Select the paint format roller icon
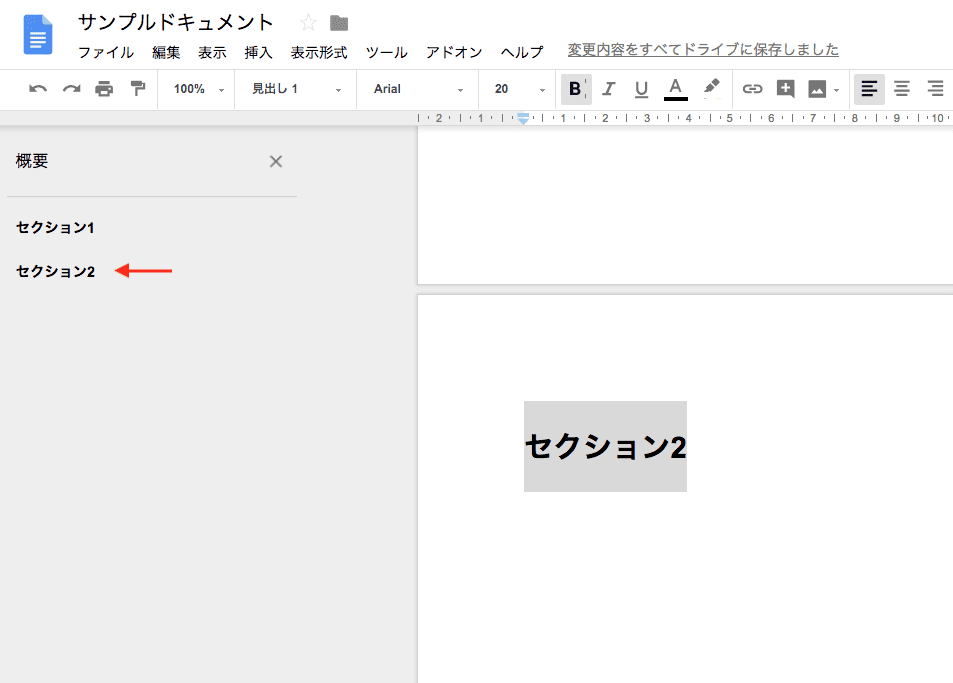Screen dimensions: 953x683 click(138, 89)
